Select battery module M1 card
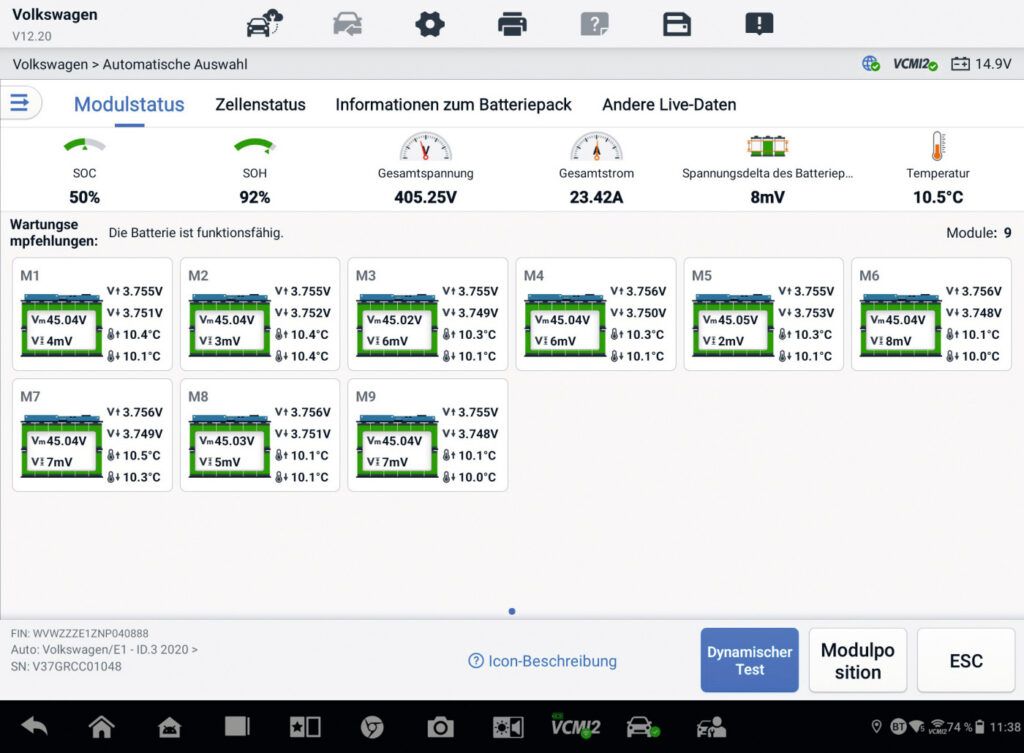Viewport: 1024px width, 753px height. (92, 314)
